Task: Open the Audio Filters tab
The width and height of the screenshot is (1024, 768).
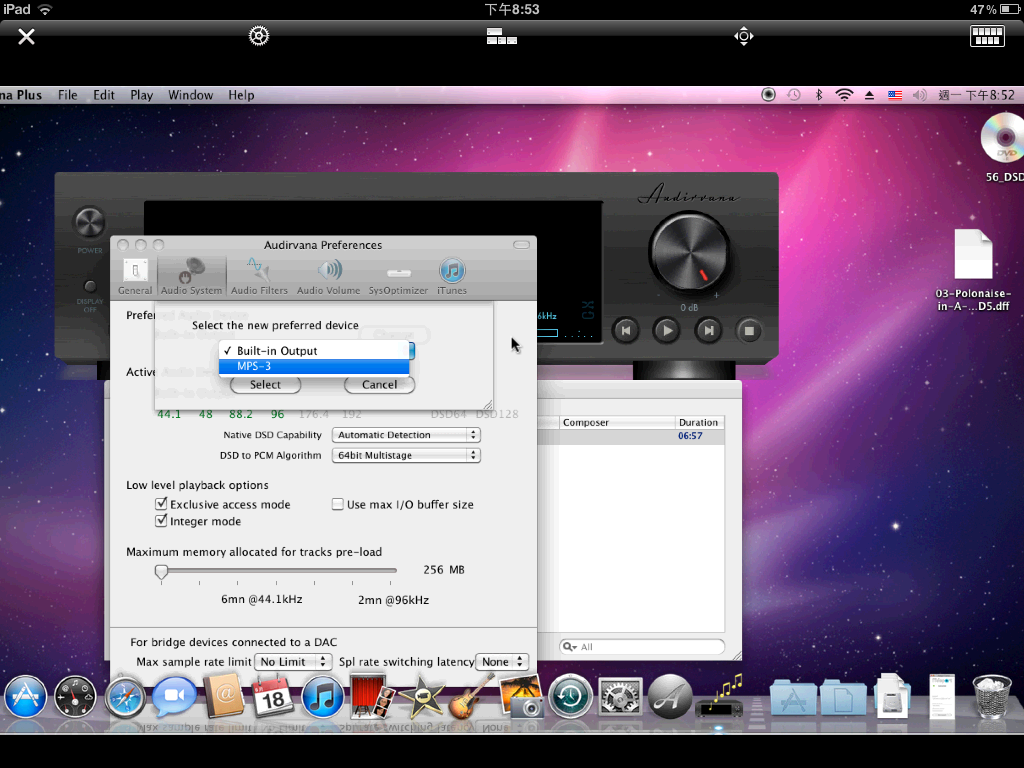Action: (x=259, y=276)
